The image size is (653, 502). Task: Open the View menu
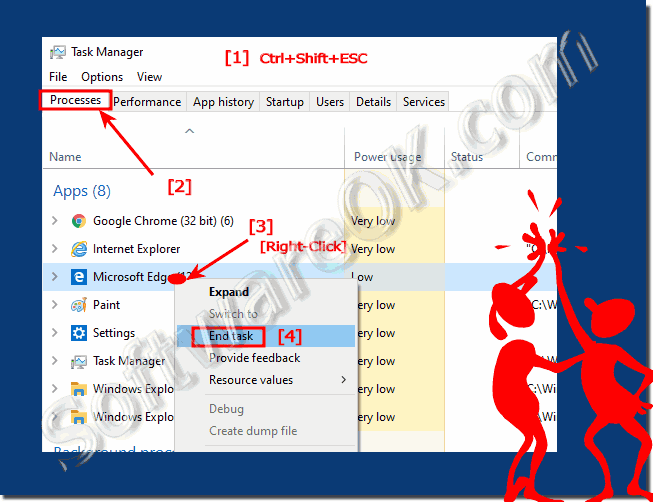click(x=150, y=77)
